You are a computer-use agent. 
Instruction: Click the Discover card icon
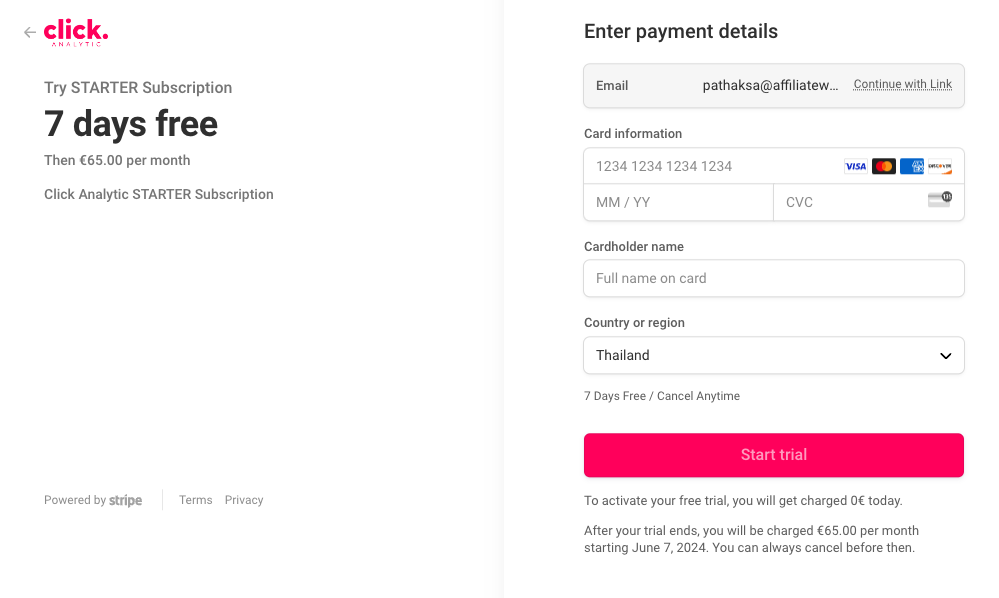coord(940,166)
